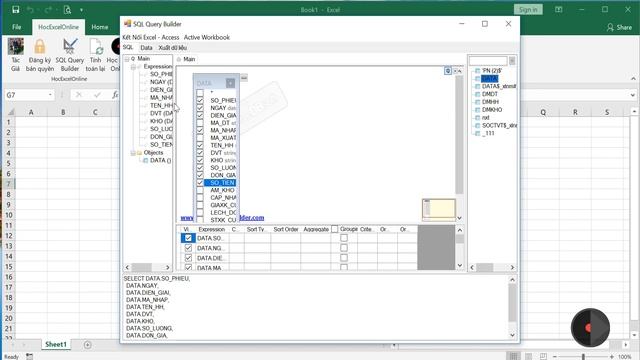The image size is (640, 360).
Task: Check the asterisk all-fields checkbox
Action: click(200, 93)
